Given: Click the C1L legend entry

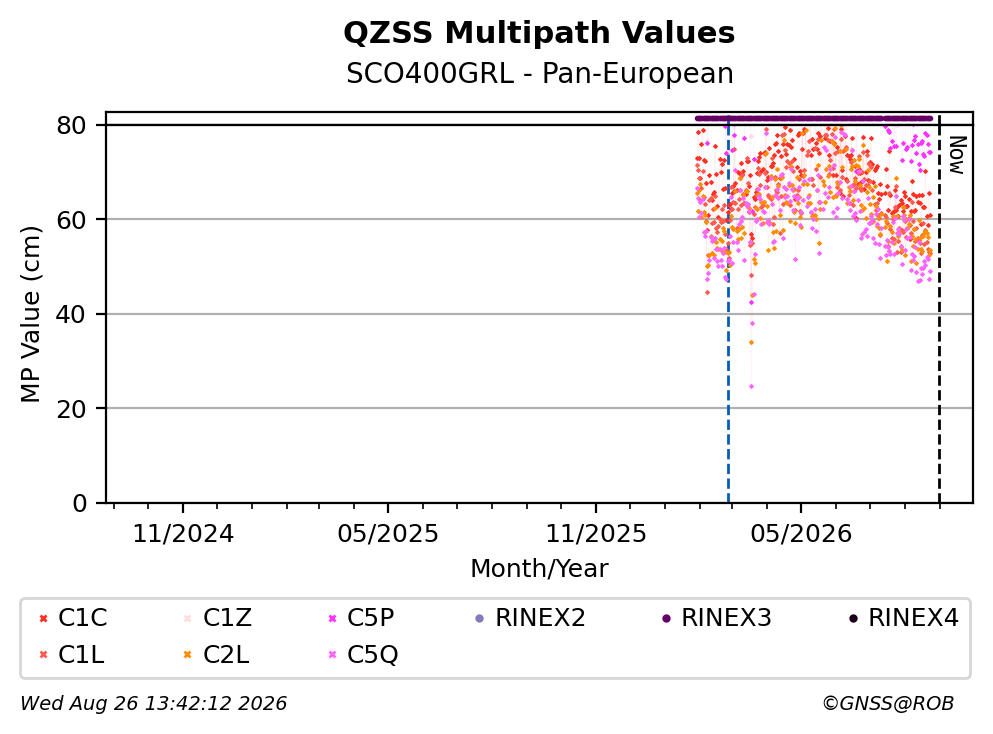Looking at the screenshot, I should [x=72, y=654].
